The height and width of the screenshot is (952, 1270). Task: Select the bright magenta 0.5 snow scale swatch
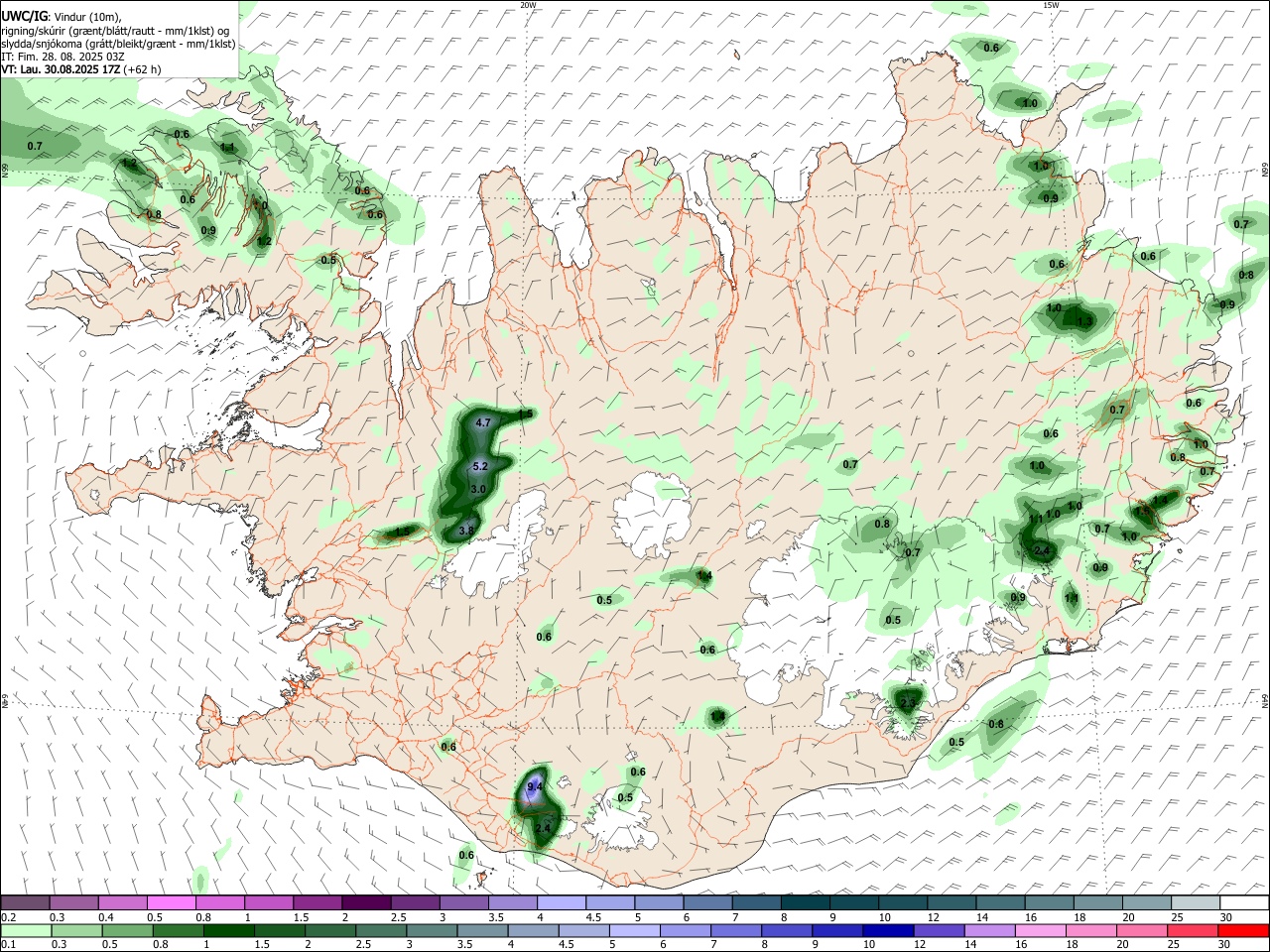[x=170, y=902]
